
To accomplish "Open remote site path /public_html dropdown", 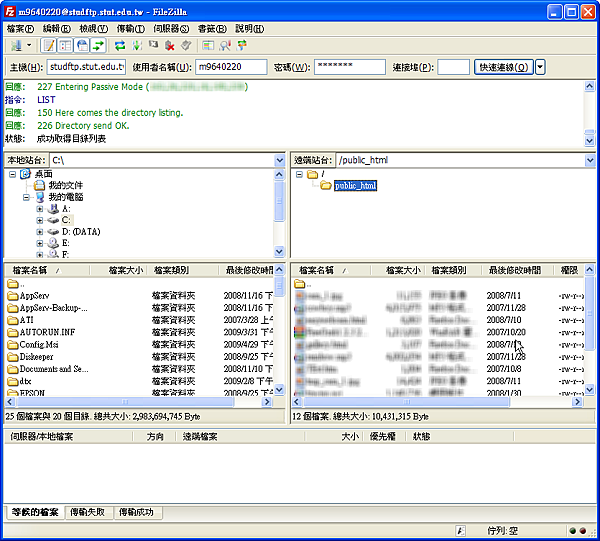I will pyautogui.click(x=590, y=160).
